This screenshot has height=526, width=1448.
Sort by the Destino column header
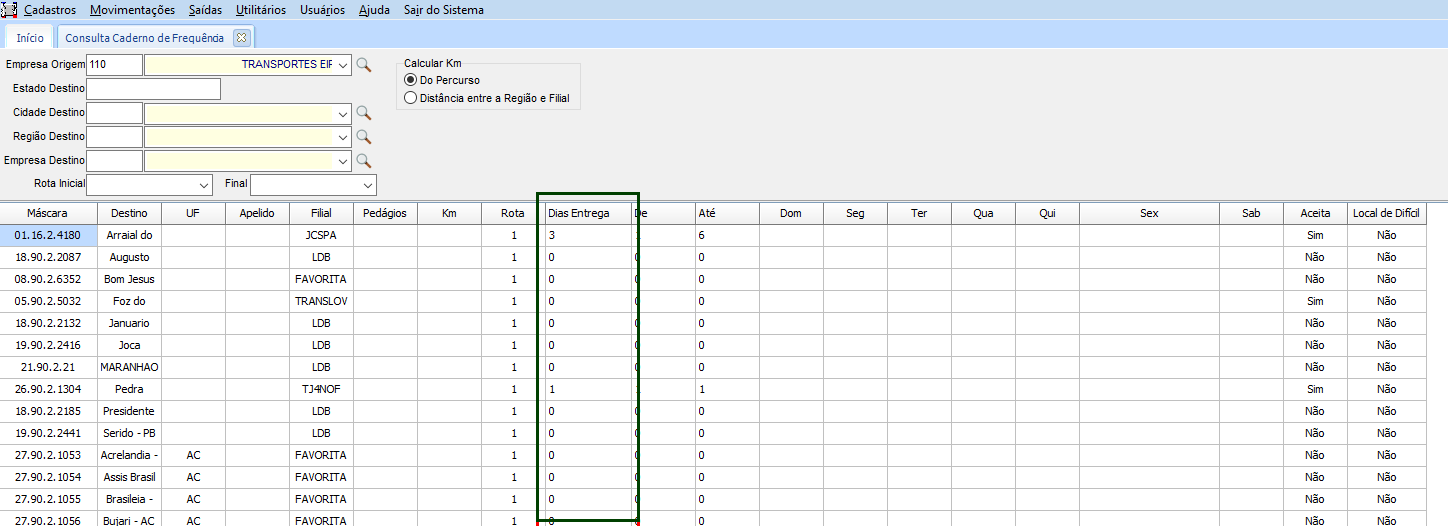[x=129, y=213]
